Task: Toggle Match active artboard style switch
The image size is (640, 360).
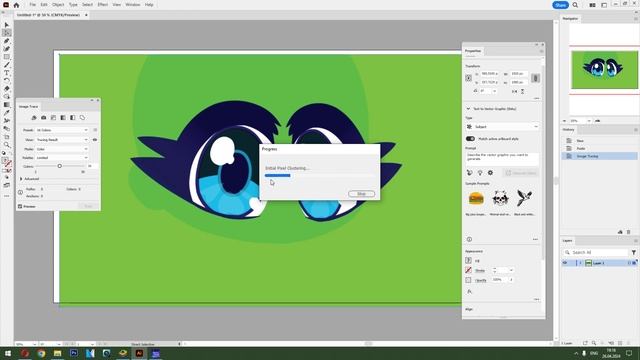Action: (470, 139)
